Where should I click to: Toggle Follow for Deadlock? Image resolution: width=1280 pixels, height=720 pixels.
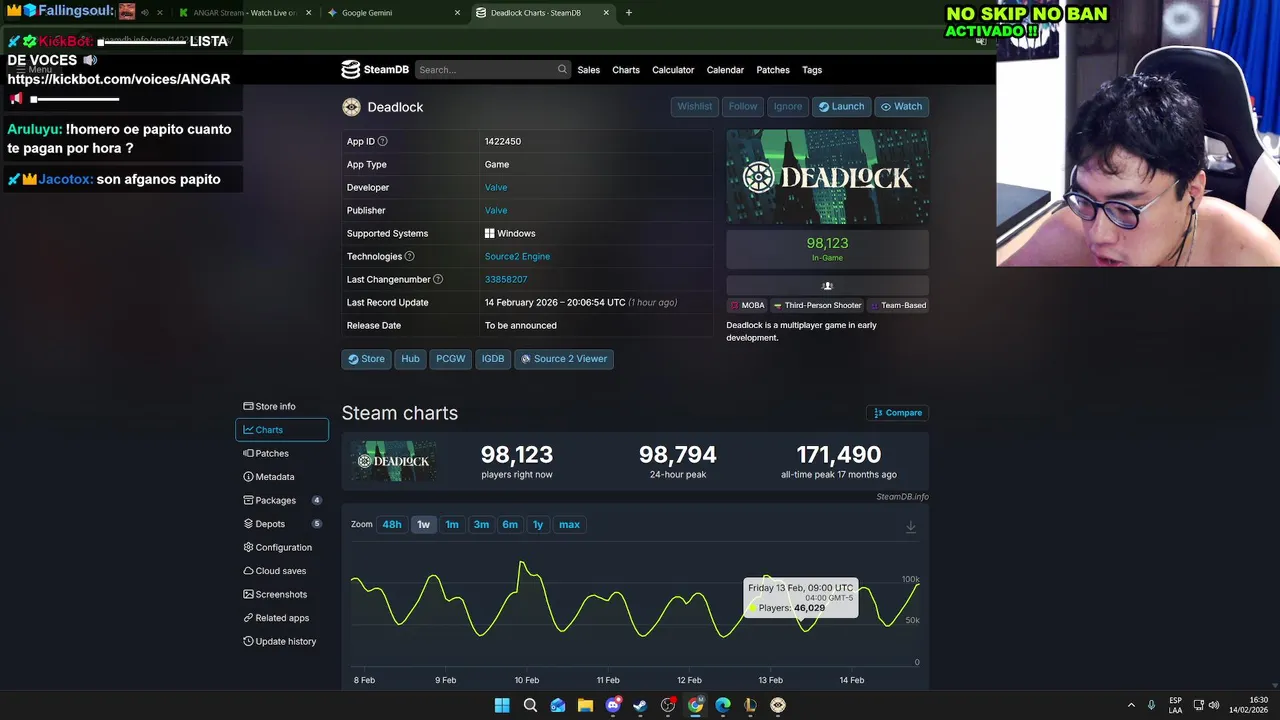743,107
